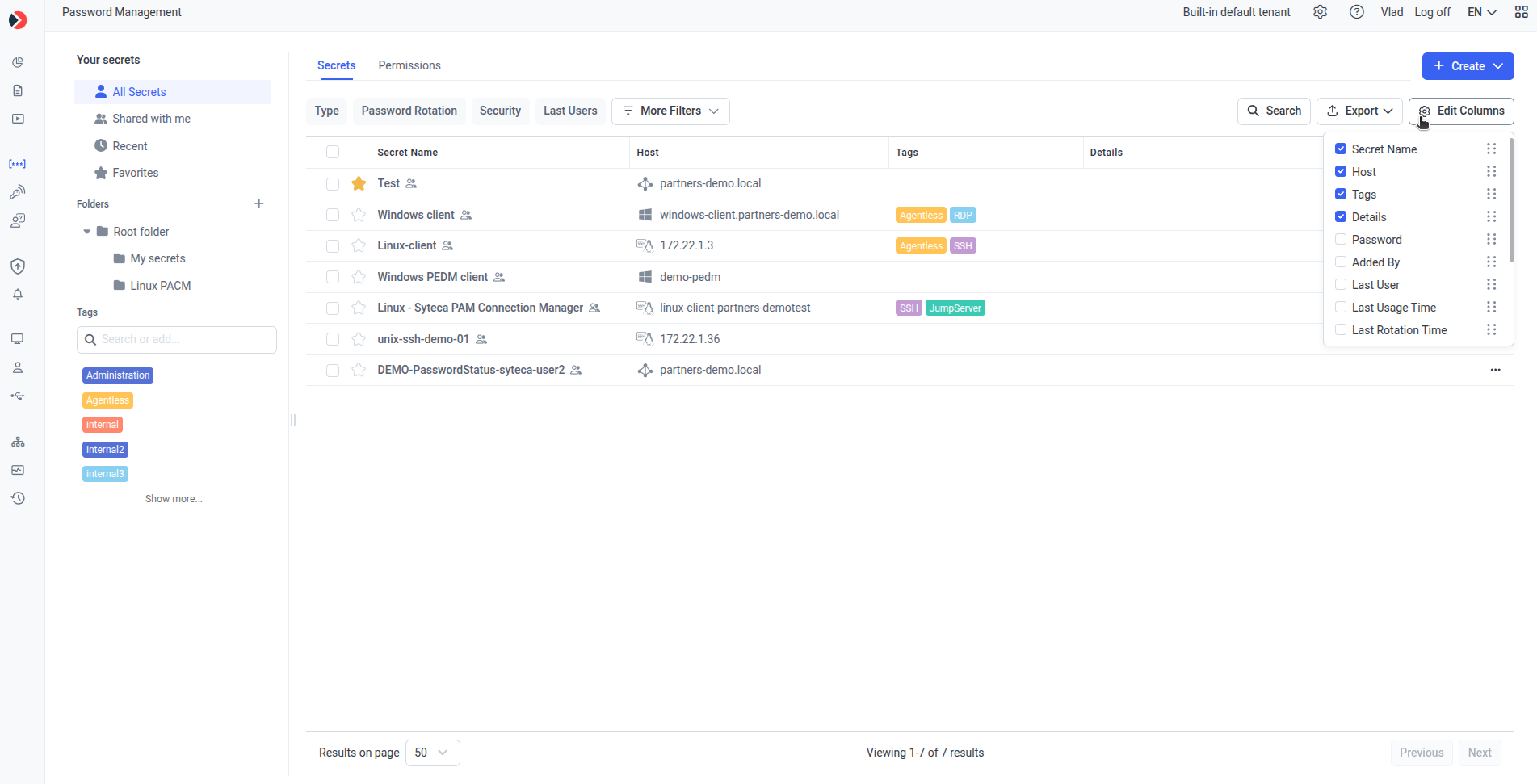The image size is (1537, 784).
Task: Switch to the Secrets tab
Action: click(336, 65)
